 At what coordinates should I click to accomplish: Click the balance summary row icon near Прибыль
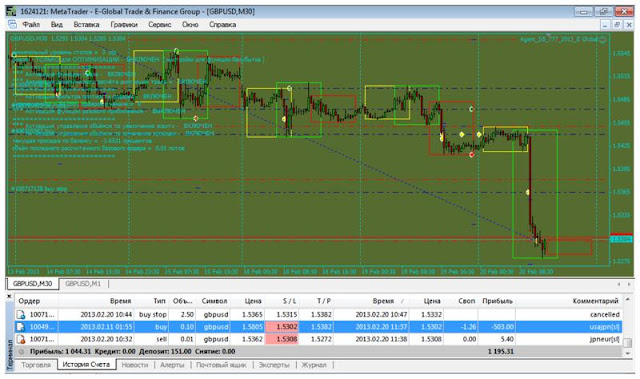point(22,351)
